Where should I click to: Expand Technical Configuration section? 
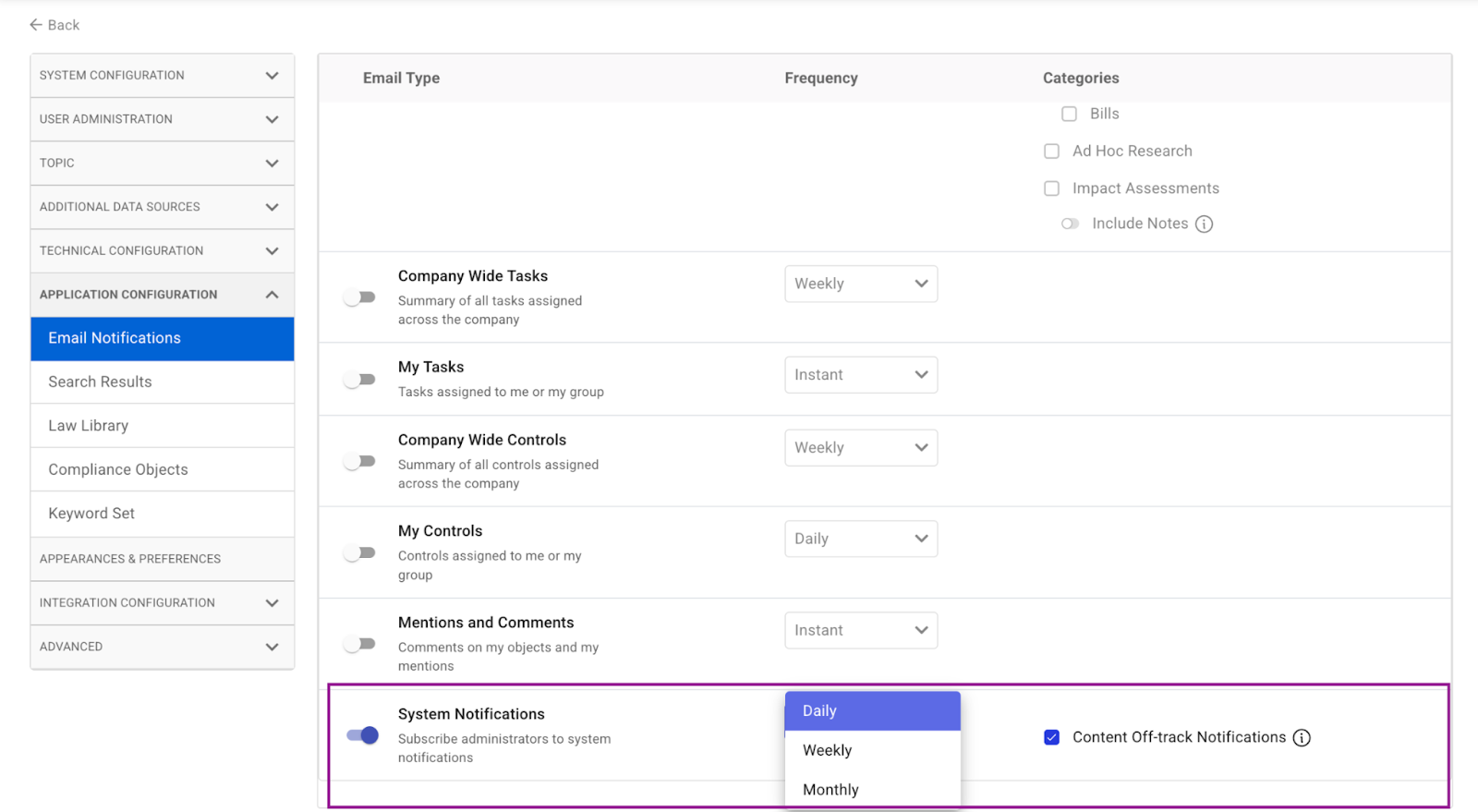tap(163, 251)
